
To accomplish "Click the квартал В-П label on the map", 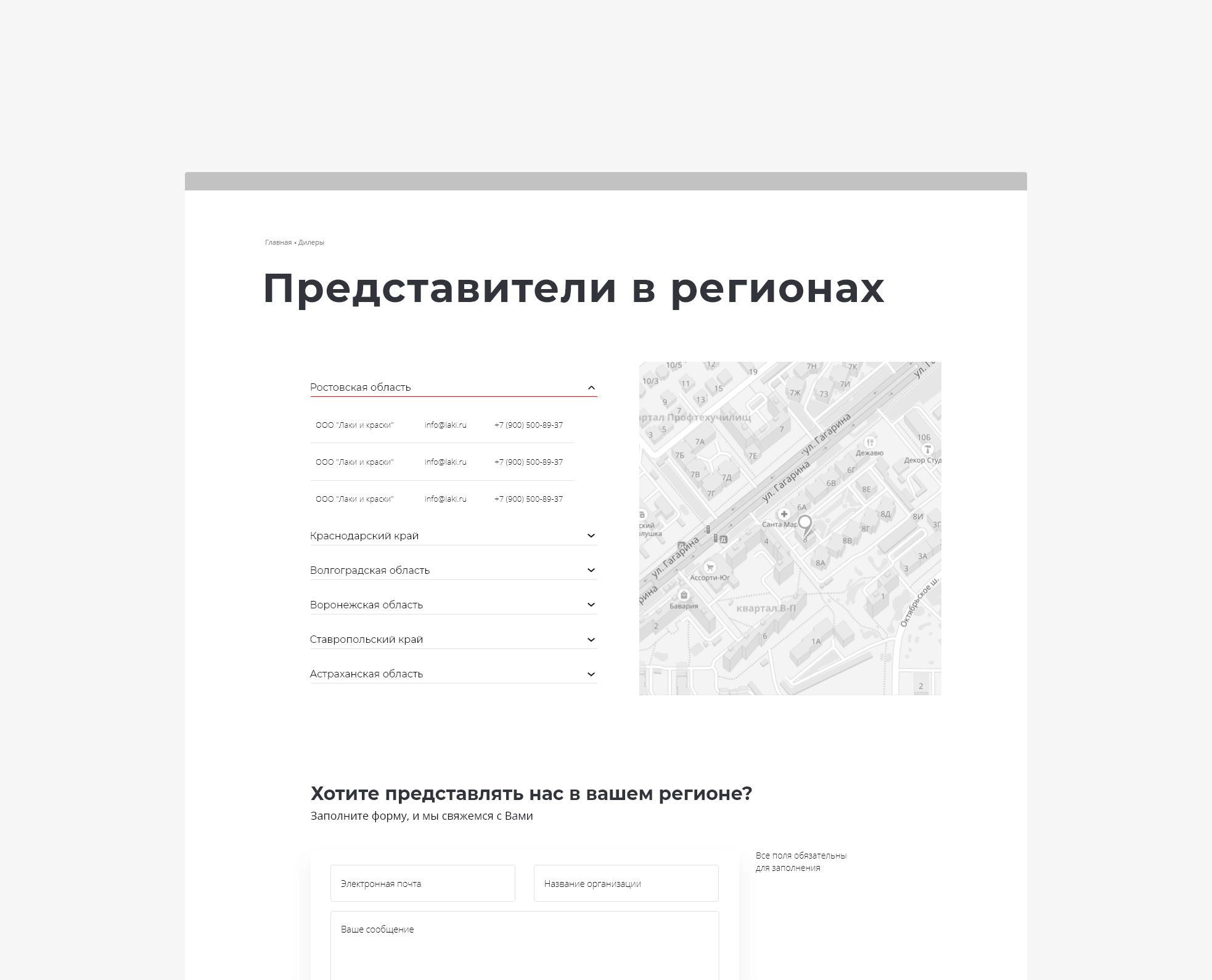I will [766, 608].
